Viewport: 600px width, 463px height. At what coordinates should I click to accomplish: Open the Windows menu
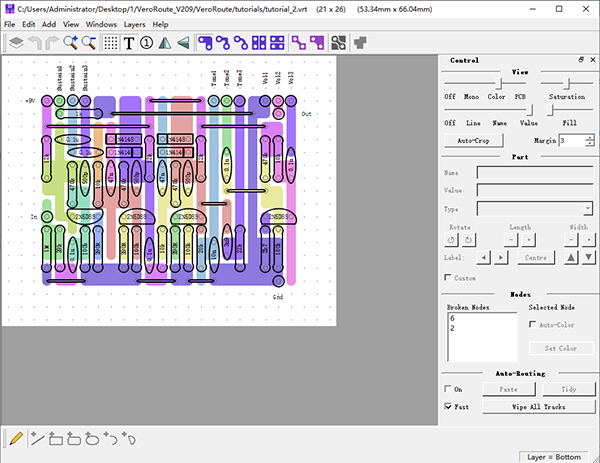tap(101, 23)
